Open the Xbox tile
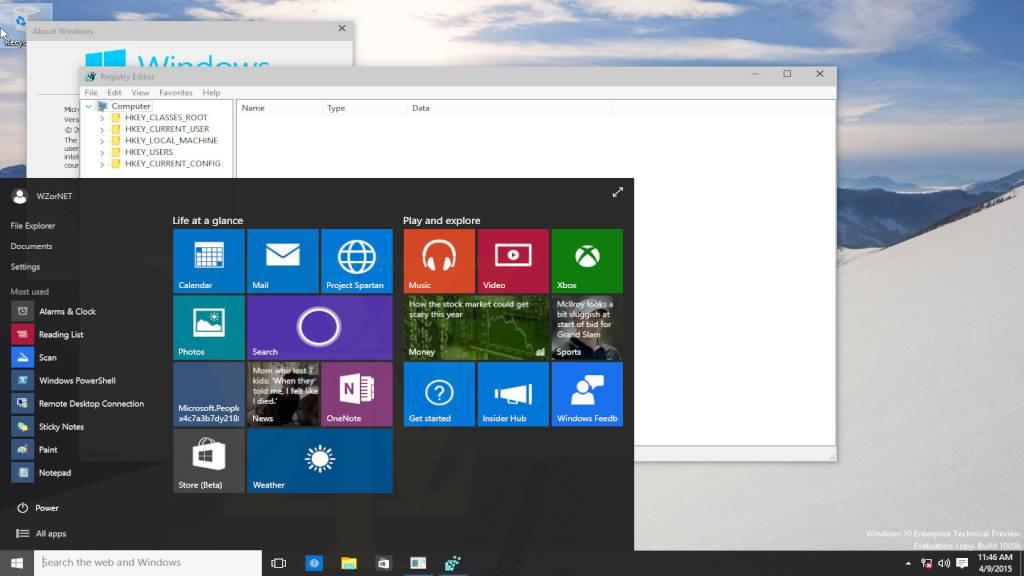This screenshot has width=1024, height=576. (587, 260)
